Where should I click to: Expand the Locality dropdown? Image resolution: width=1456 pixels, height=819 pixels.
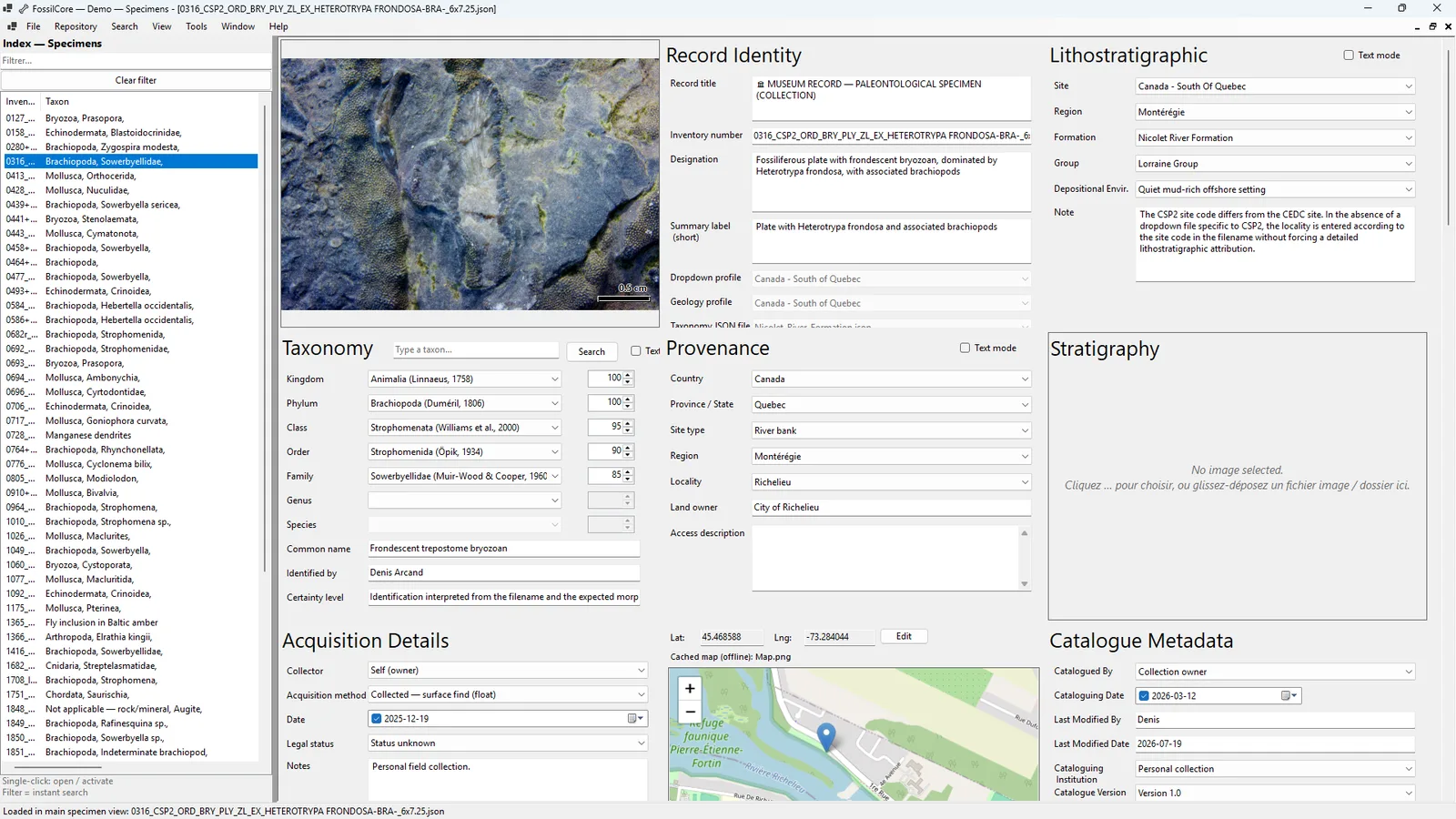pos(891,482)
